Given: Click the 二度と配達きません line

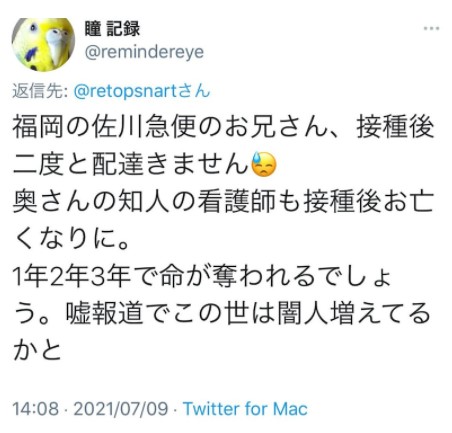Looking at the screenshot, I should tap(131, 165).
